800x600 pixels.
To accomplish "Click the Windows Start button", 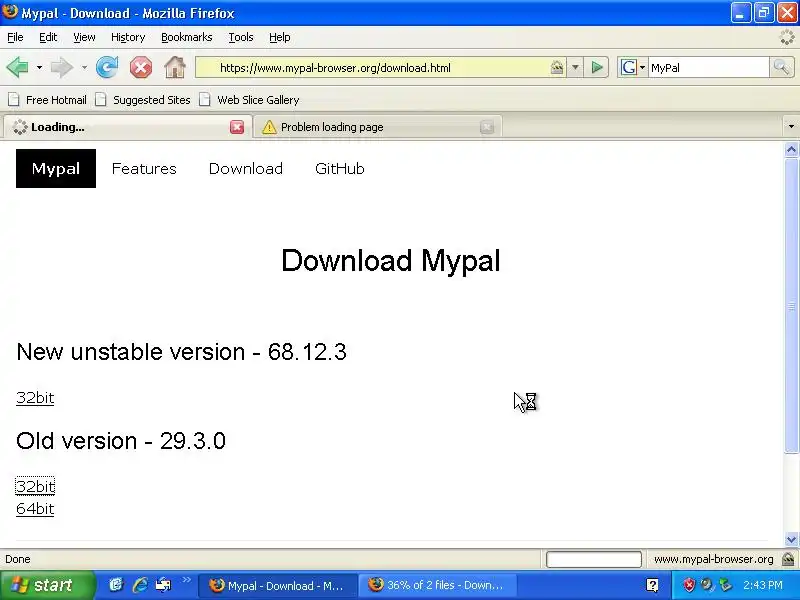I will tap(47, 585).
